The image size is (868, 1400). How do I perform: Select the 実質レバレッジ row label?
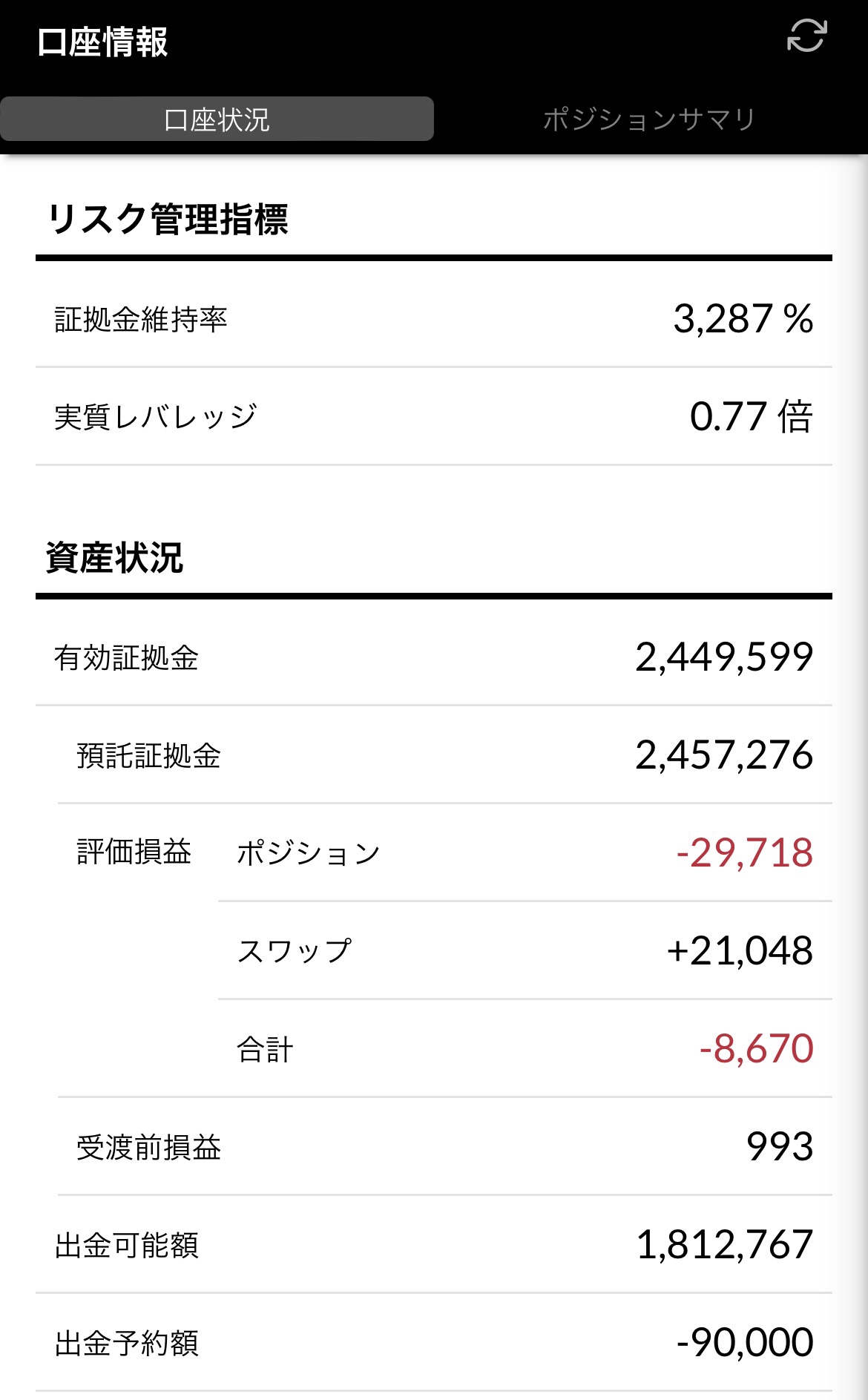(156, 416)
